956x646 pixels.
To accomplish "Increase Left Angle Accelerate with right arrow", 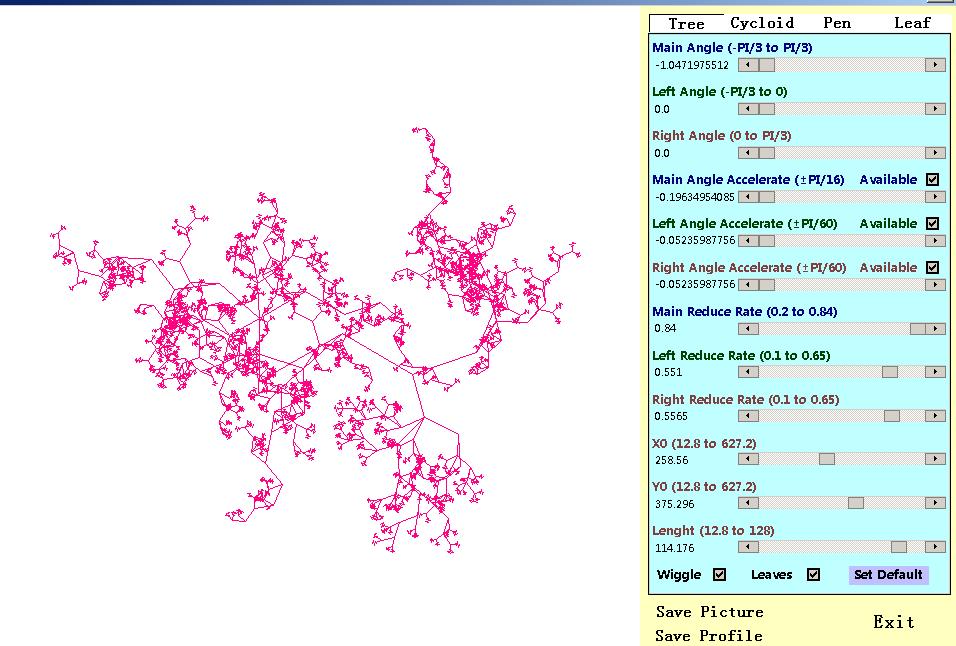I will pyautogui.click(x=935, y=241).
